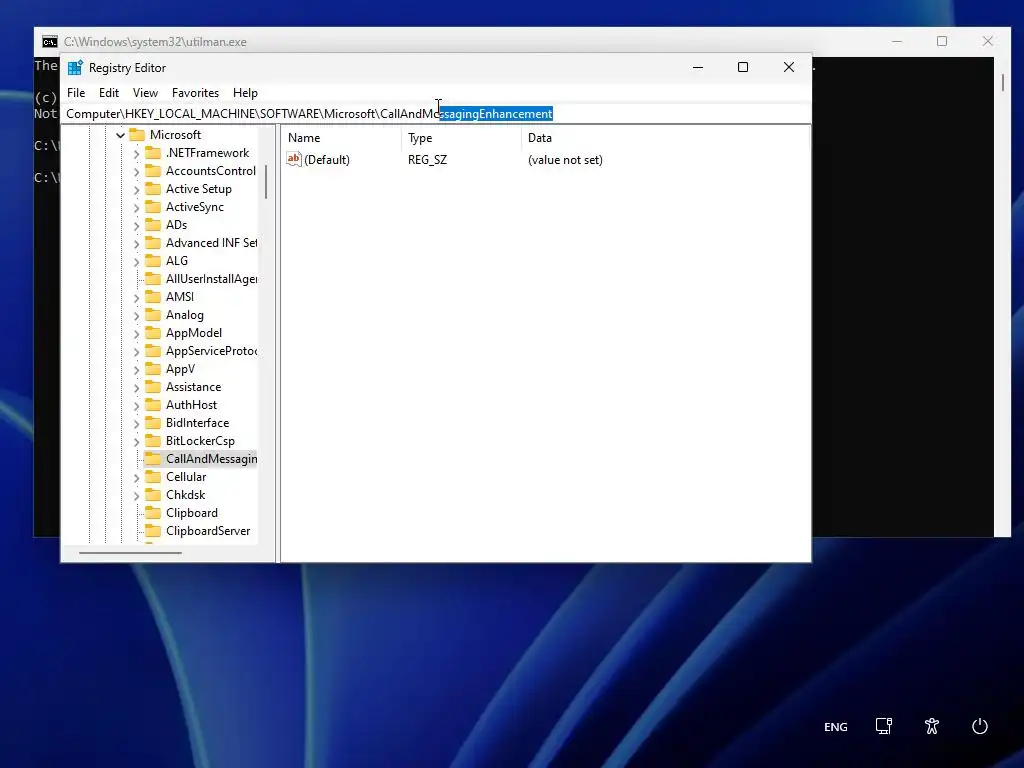Click the console window vertical scrollbar
Viewport: 1024px width, 768px height.
coord(1002,83)
